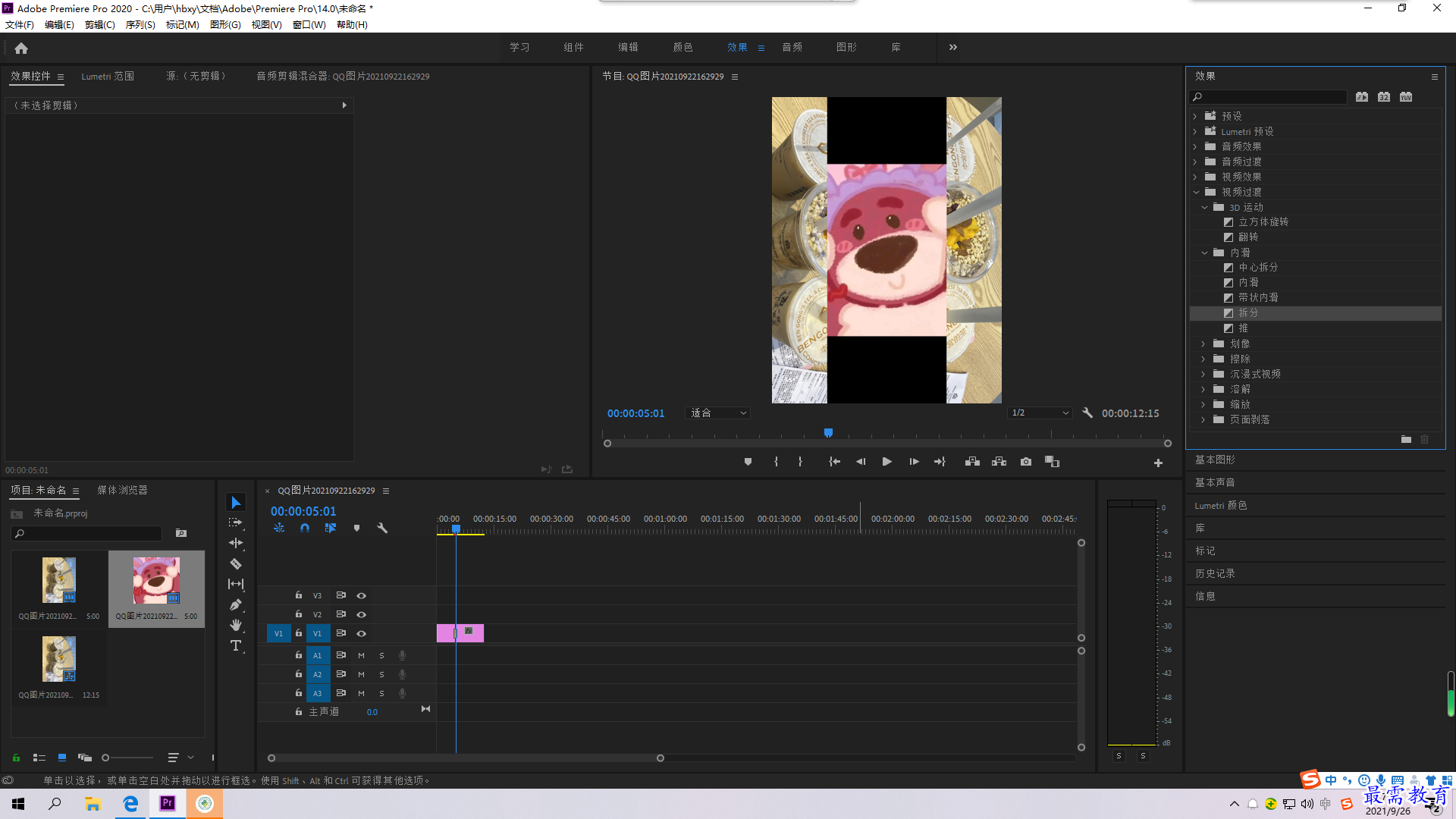Open the Lumetri 颜色 panel

[1220, 506]
